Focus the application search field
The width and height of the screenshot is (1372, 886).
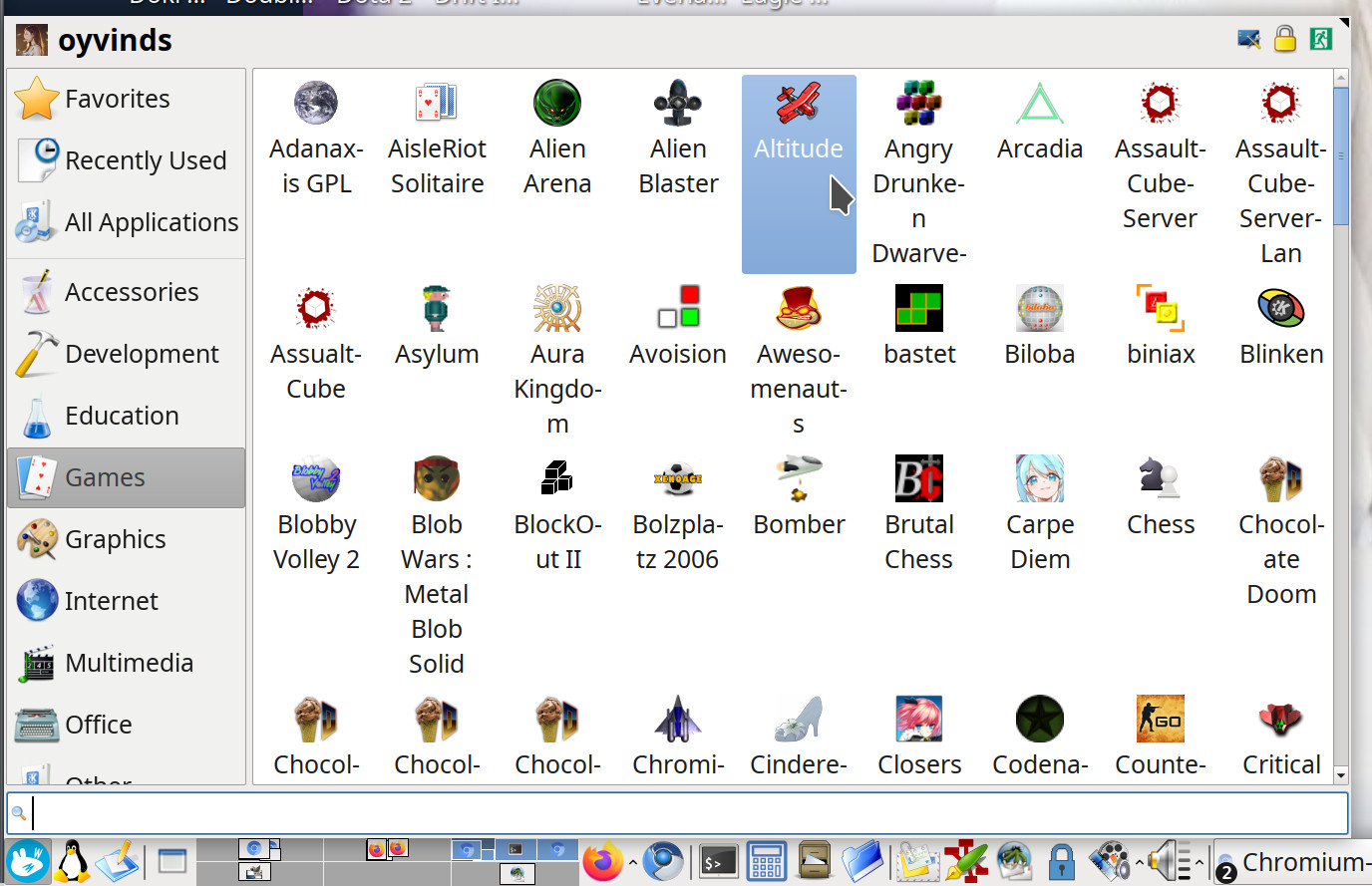[x=678, y=813]
